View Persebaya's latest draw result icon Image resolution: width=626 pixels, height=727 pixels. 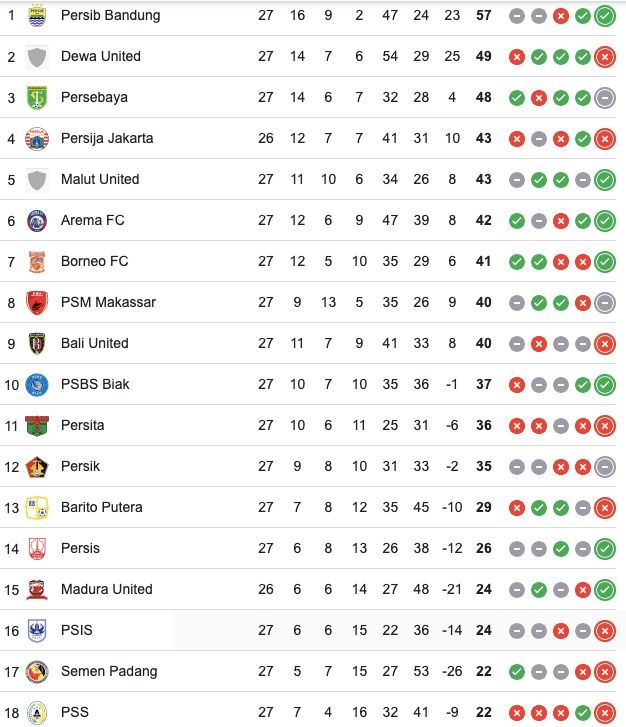coord(605,98)
